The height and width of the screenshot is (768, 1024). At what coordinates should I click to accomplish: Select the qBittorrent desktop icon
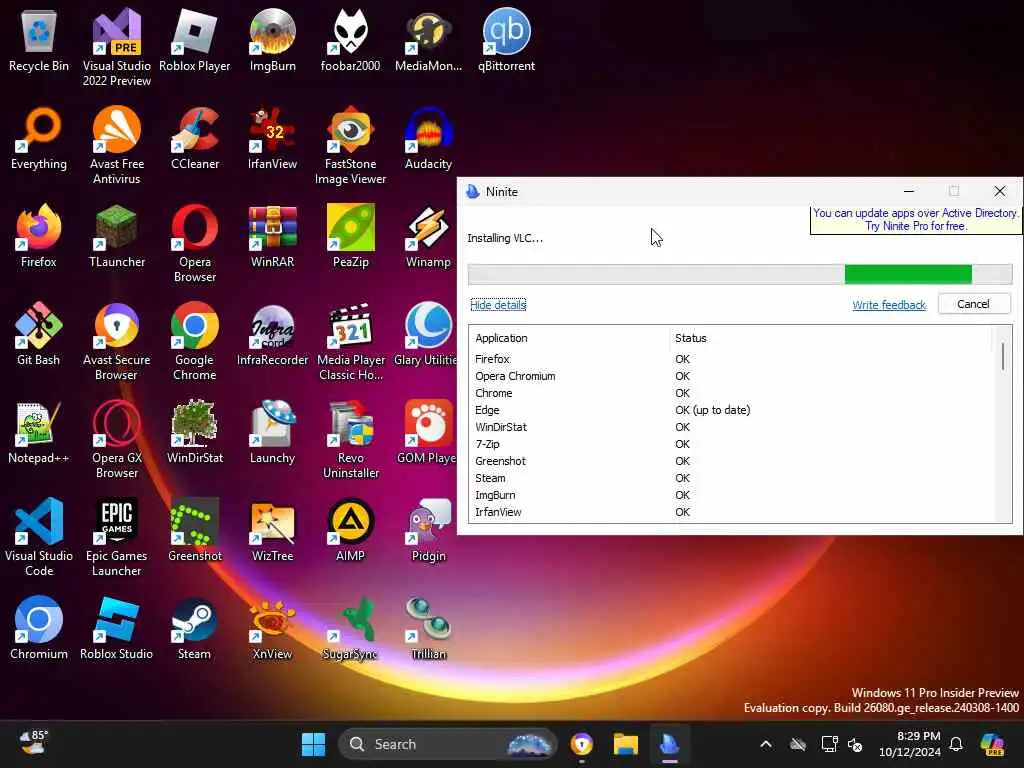point(506,40)
